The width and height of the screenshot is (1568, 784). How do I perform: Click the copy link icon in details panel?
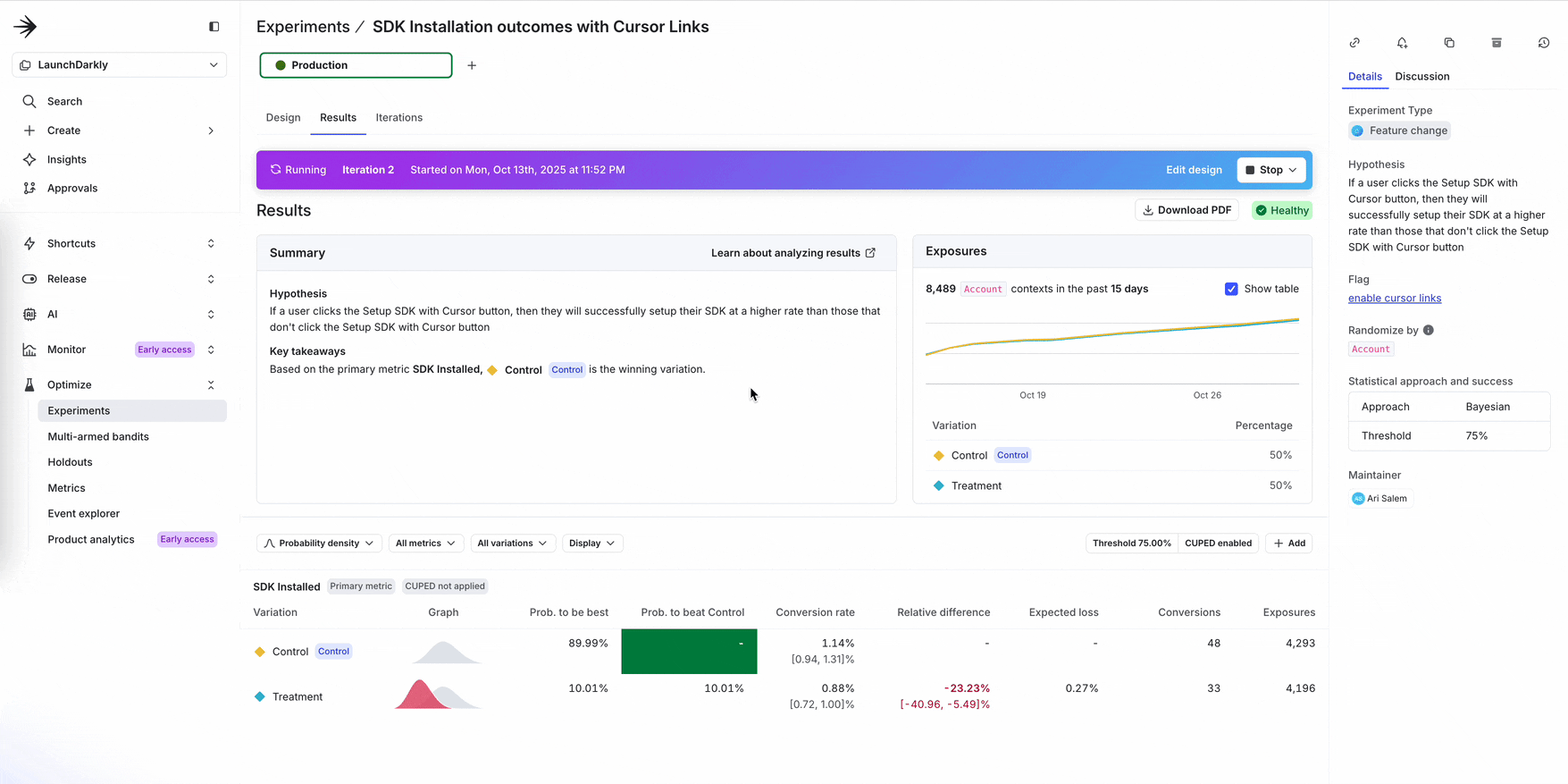[1354, 43]
